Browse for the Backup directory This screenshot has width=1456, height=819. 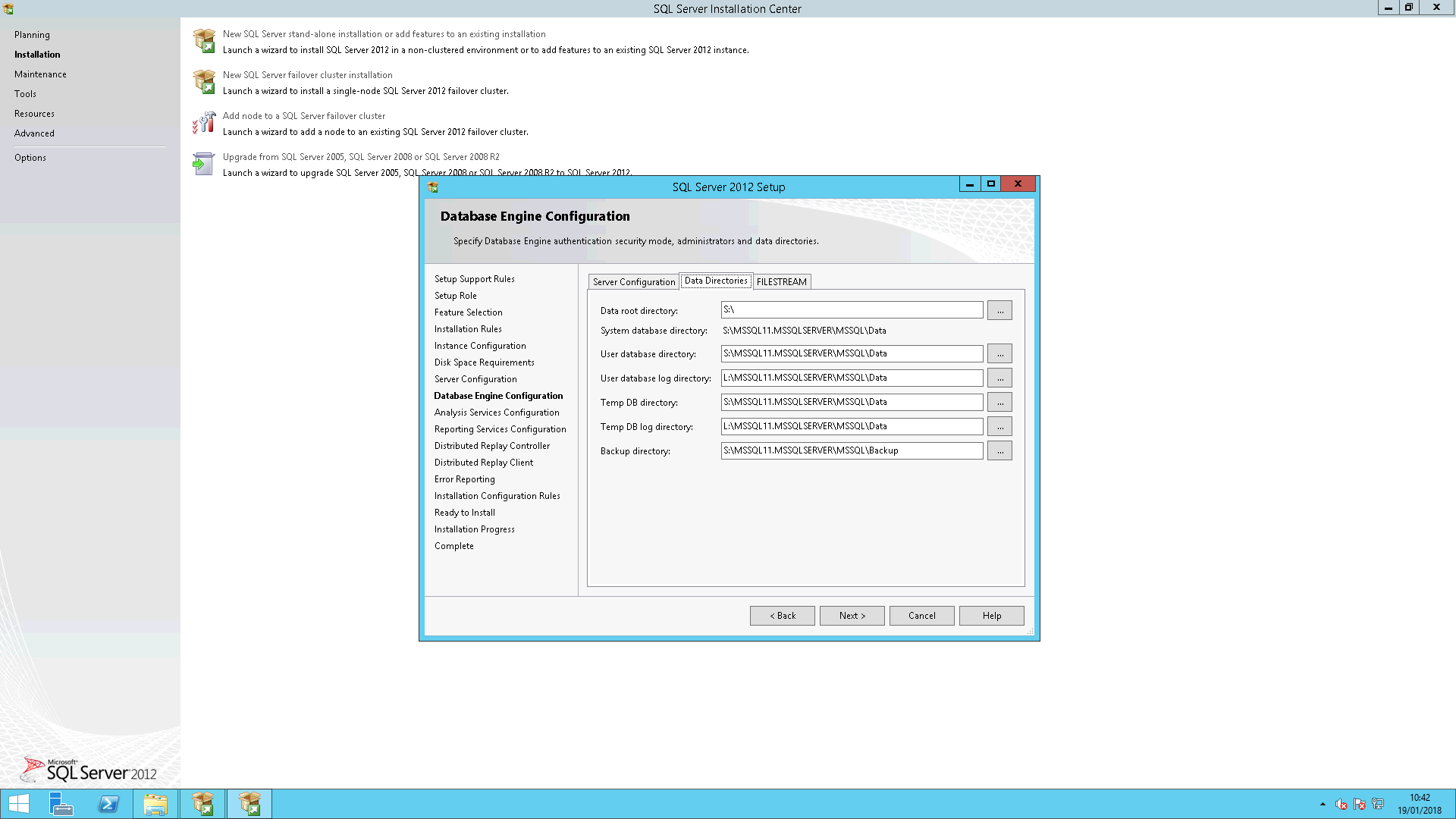pyautogui.click(x=999, y=450)
